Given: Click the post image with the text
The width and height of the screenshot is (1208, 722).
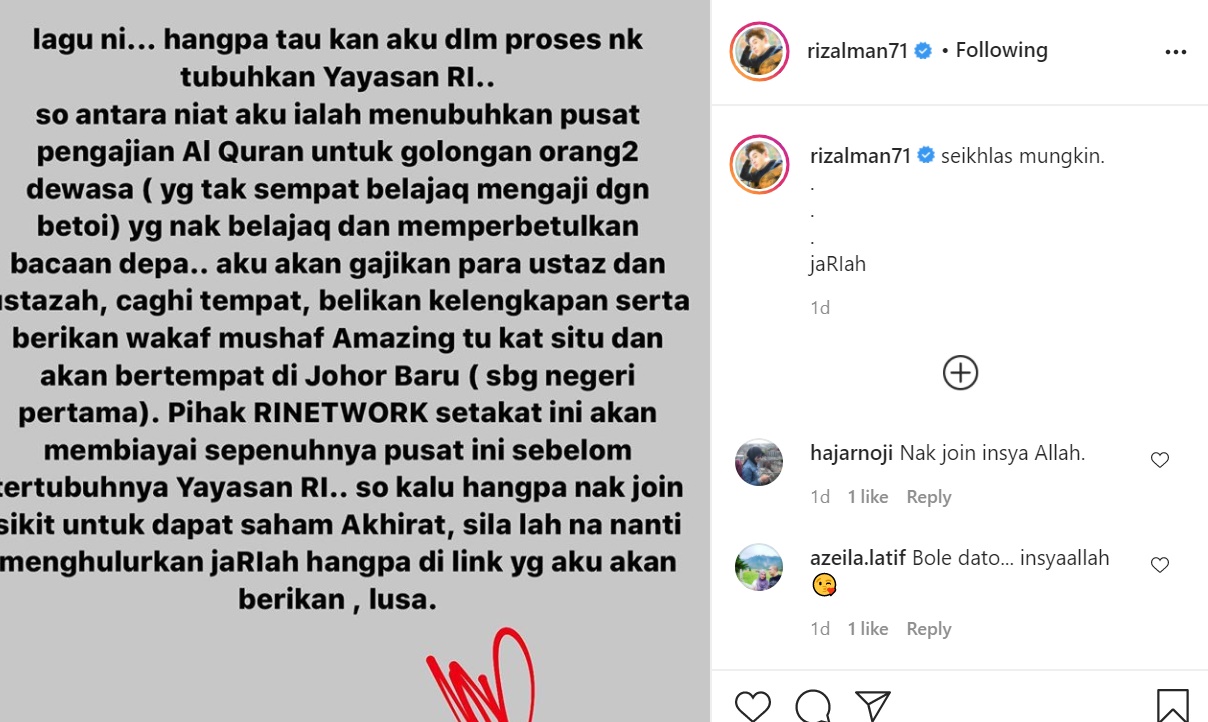Looking at the screenshot, I should coord(355,361).
